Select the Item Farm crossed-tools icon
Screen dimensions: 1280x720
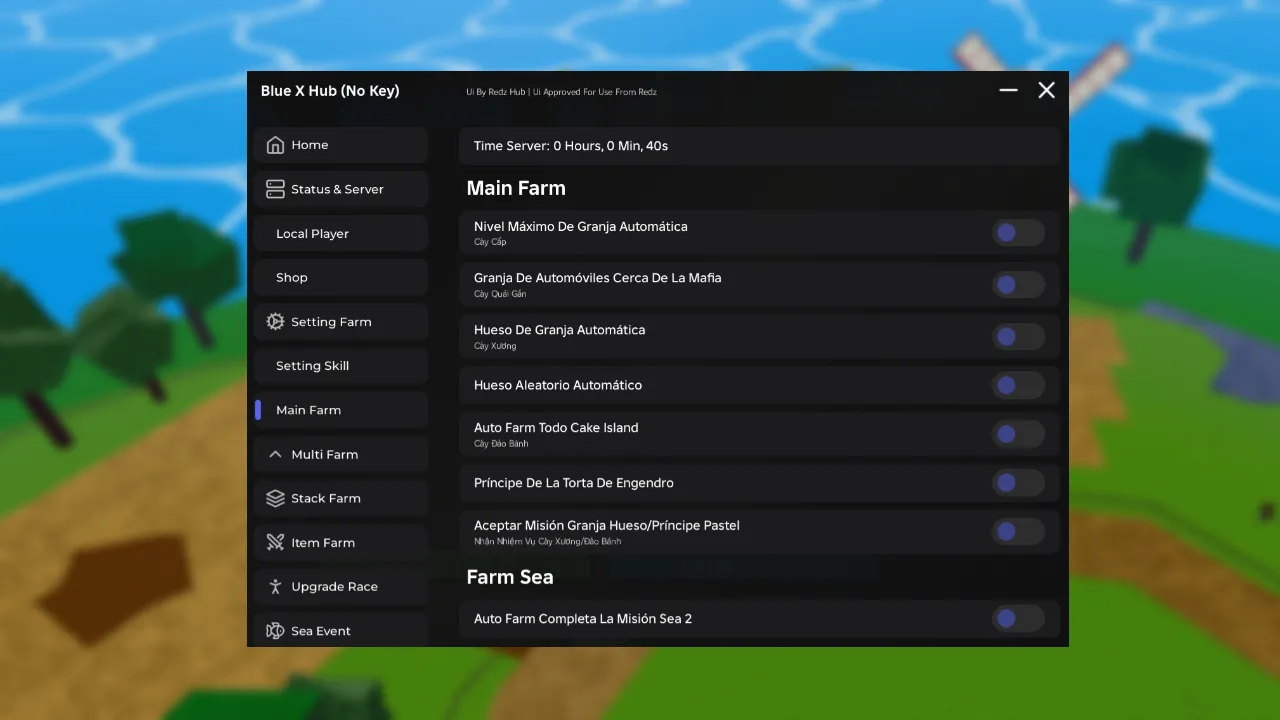click(x=276, y=542)
